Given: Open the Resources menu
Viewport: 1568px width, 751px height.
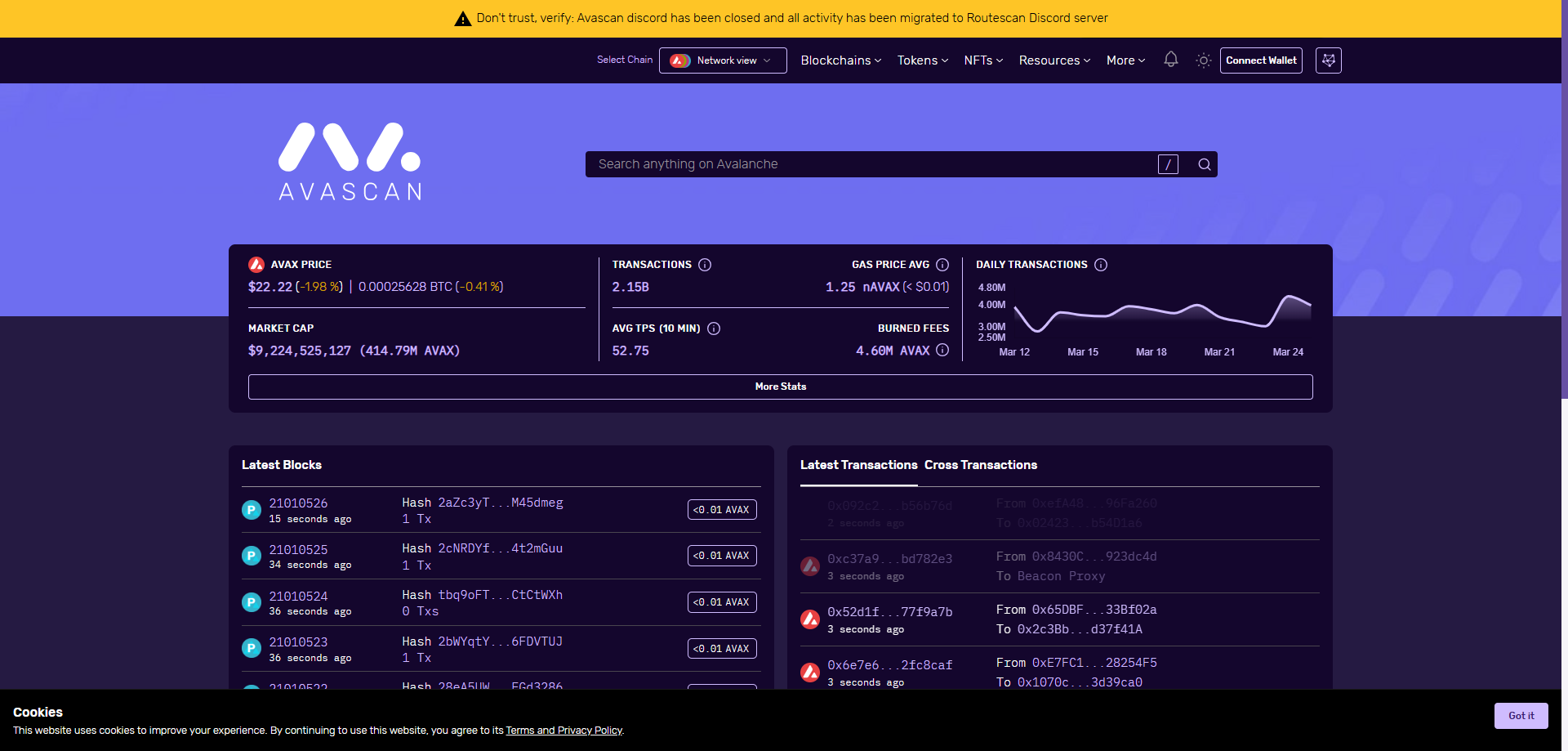Looking at the screenshot, I should [x=1053, y=60].
